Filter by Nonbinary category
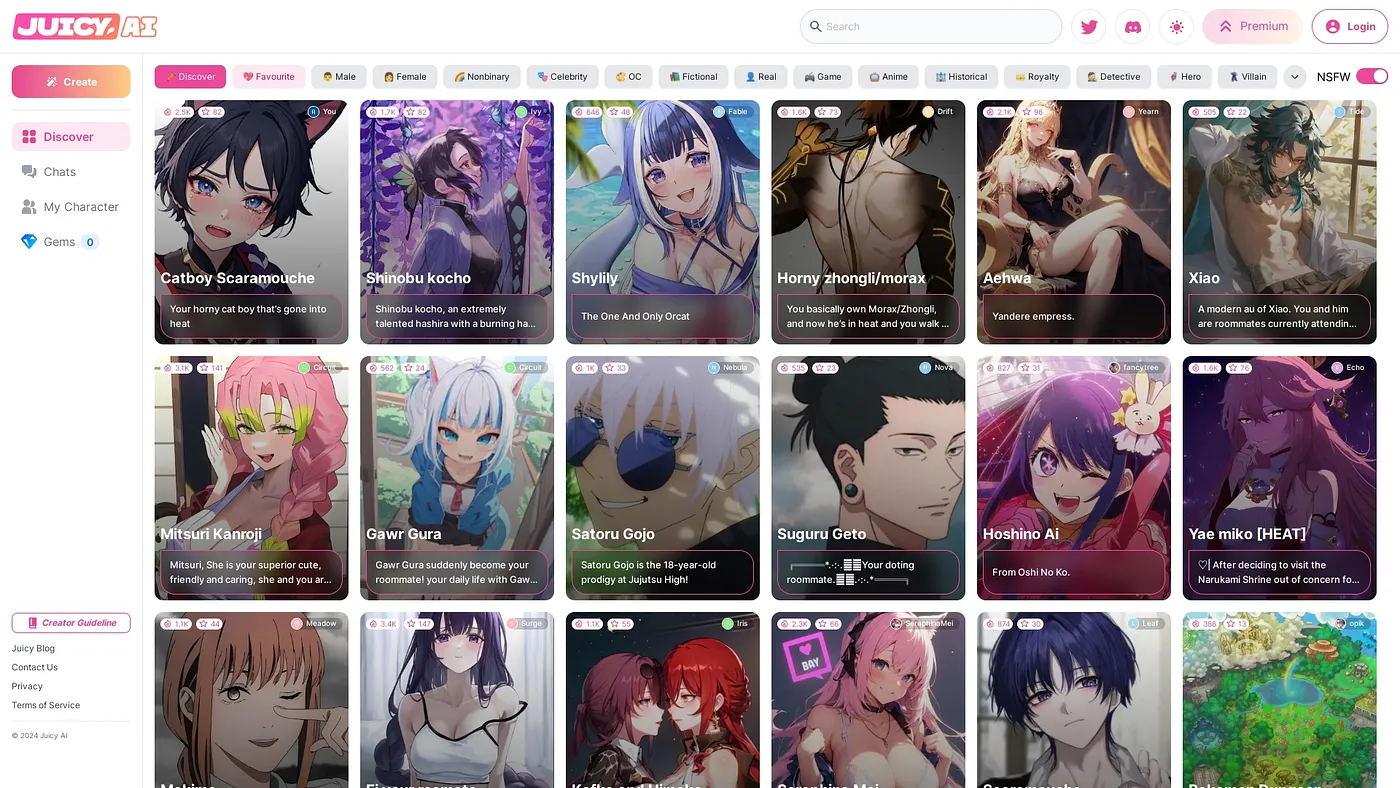1400x788 pixels. coord(482,77)
